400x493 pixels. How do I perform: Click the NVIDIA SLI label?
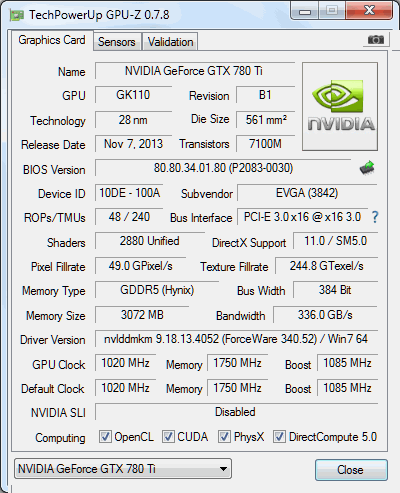pos(58,413)
